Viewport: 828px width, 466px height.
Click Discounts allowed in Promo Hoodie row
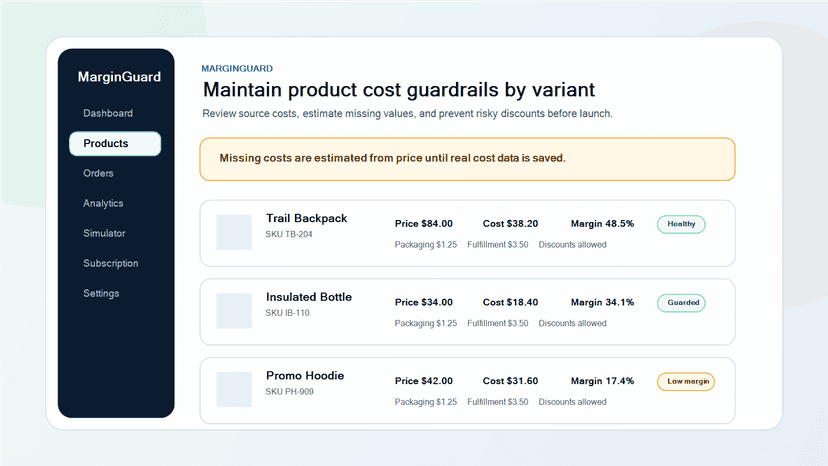pyautogui.click(x=572, y=402)
